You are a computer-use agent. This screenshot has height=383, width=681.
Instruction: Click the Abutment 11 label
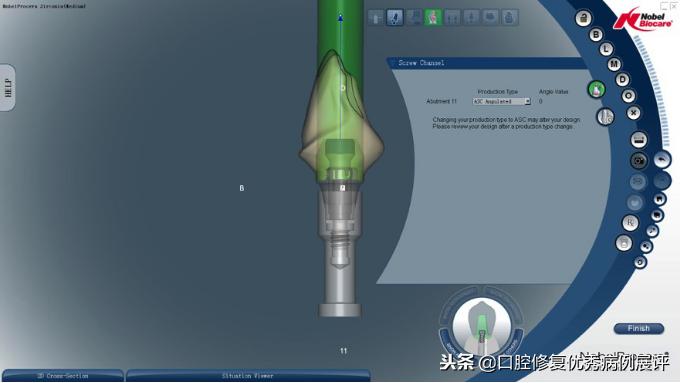[441, 102]
